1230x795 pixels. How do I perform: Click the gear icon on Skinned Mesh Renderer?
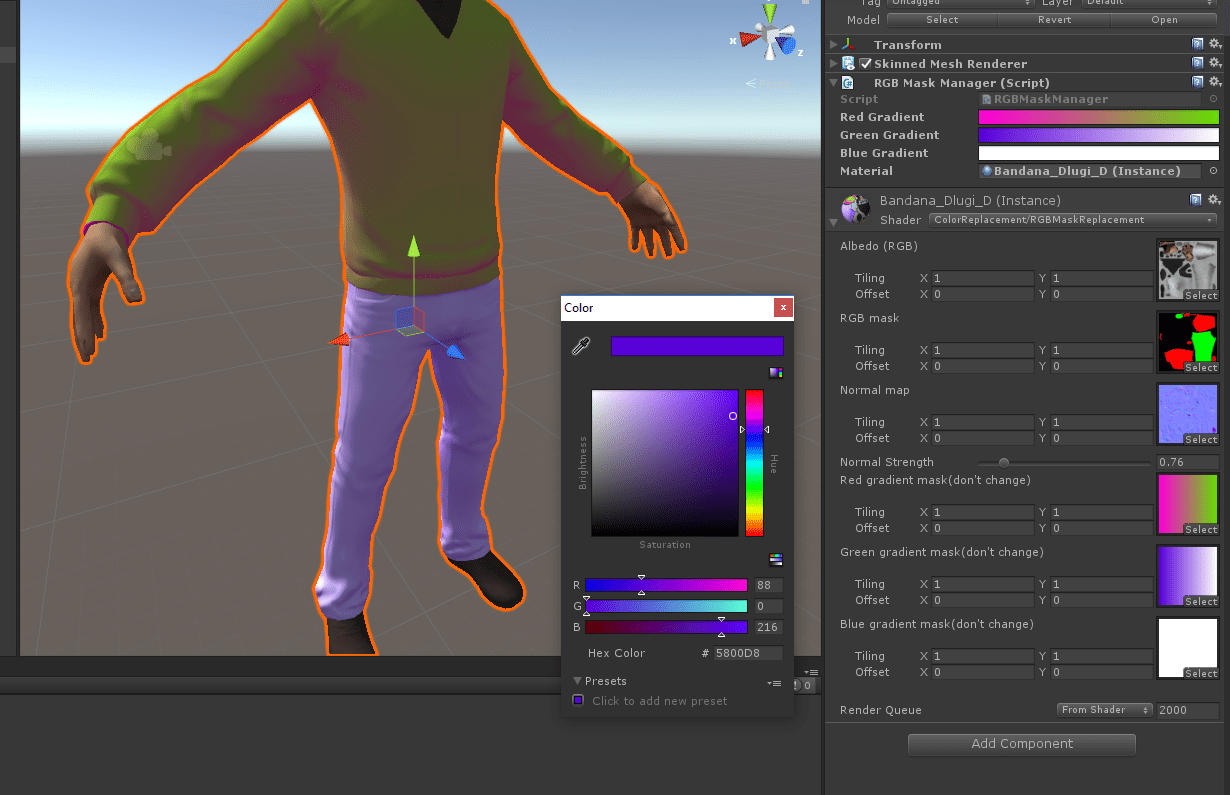(x=1213, y=63)
